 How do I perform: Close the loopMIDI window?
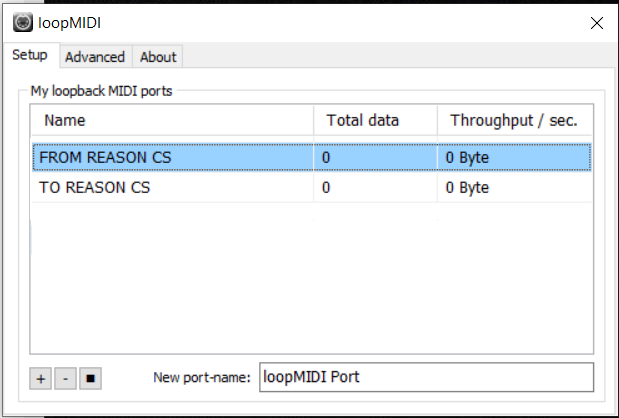(596, 22)
